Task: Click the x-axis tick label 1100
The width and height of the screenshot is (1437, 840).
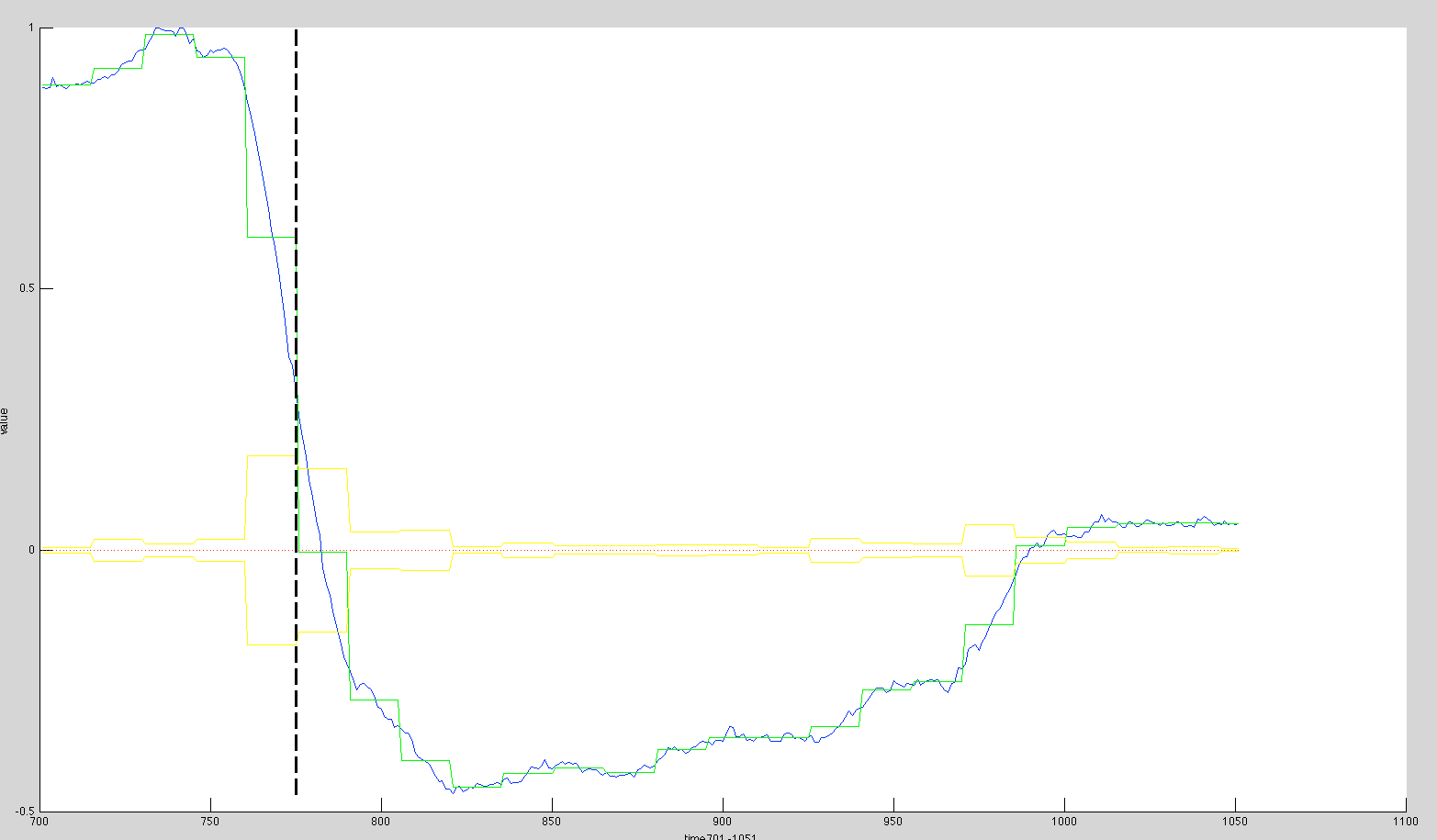Action: point(1405,822)
